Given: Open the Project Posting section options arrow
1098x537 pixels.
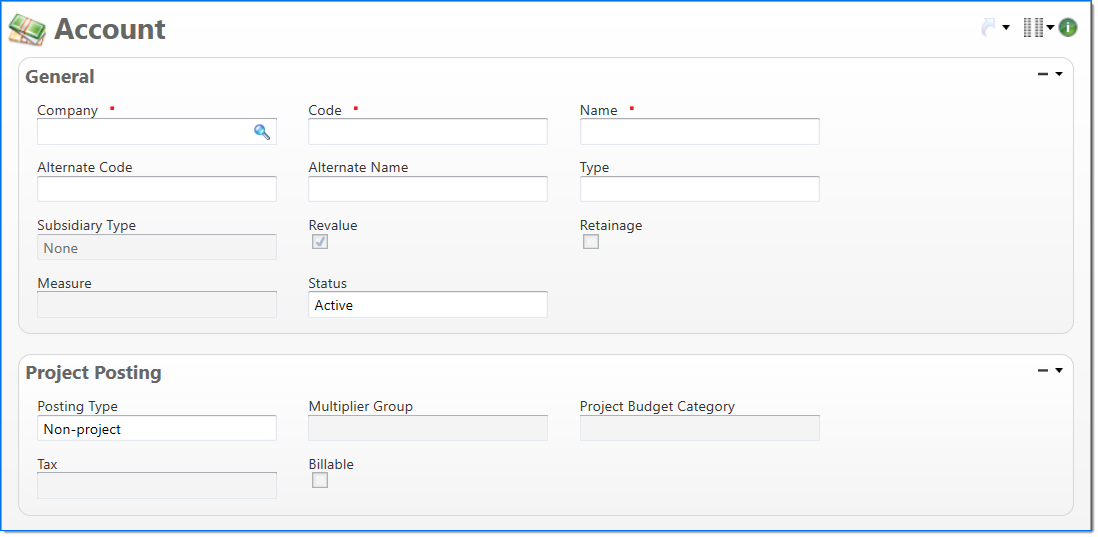Looking at the screenshot, I should pos(1059,370).
